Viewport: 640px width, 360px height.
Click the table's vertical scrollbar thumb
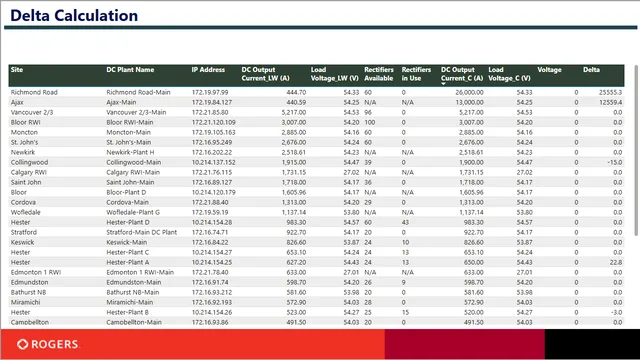click(636, 150)
